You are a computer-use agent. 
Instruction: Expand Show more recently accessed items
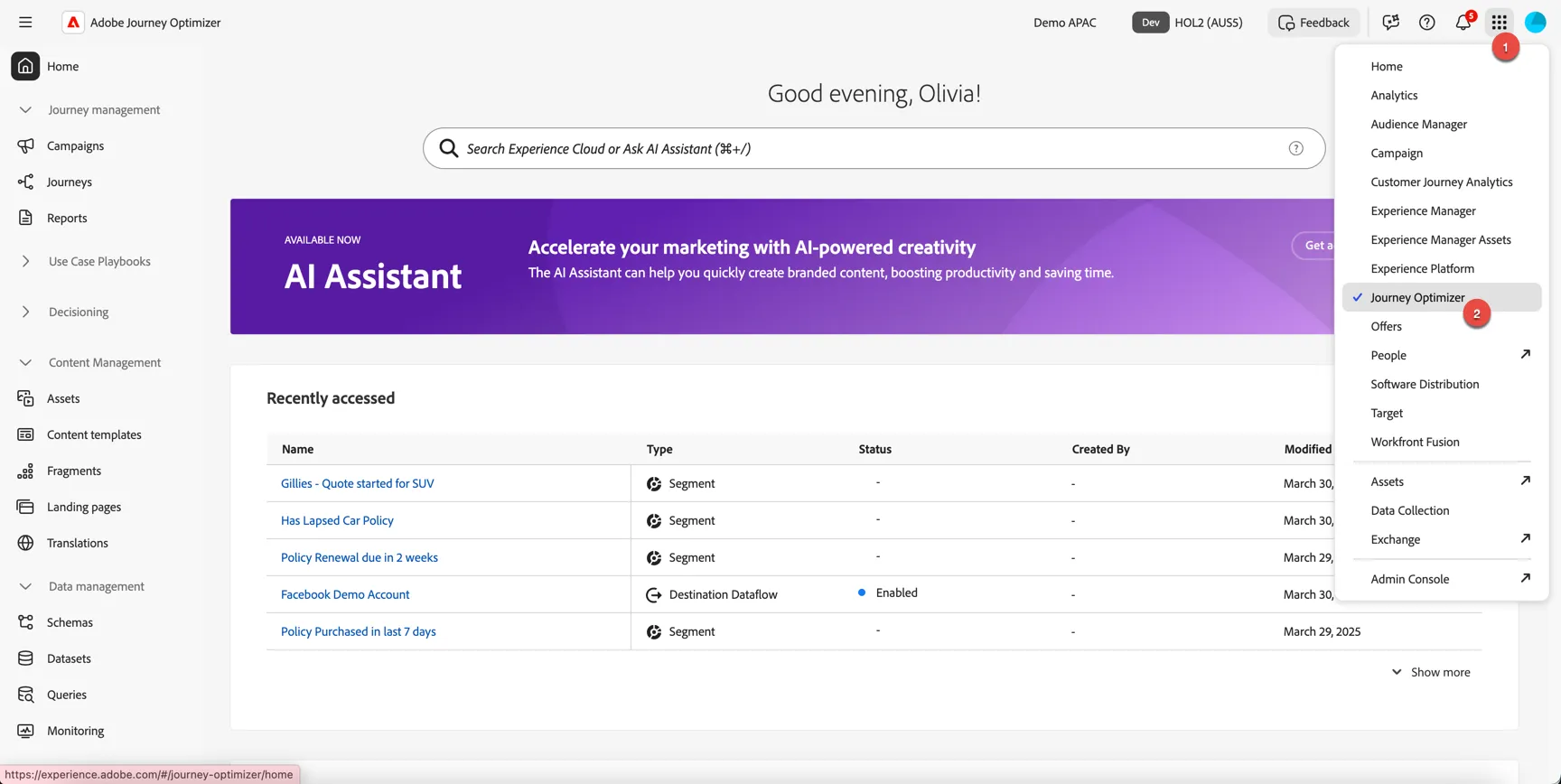[1431, 672]
